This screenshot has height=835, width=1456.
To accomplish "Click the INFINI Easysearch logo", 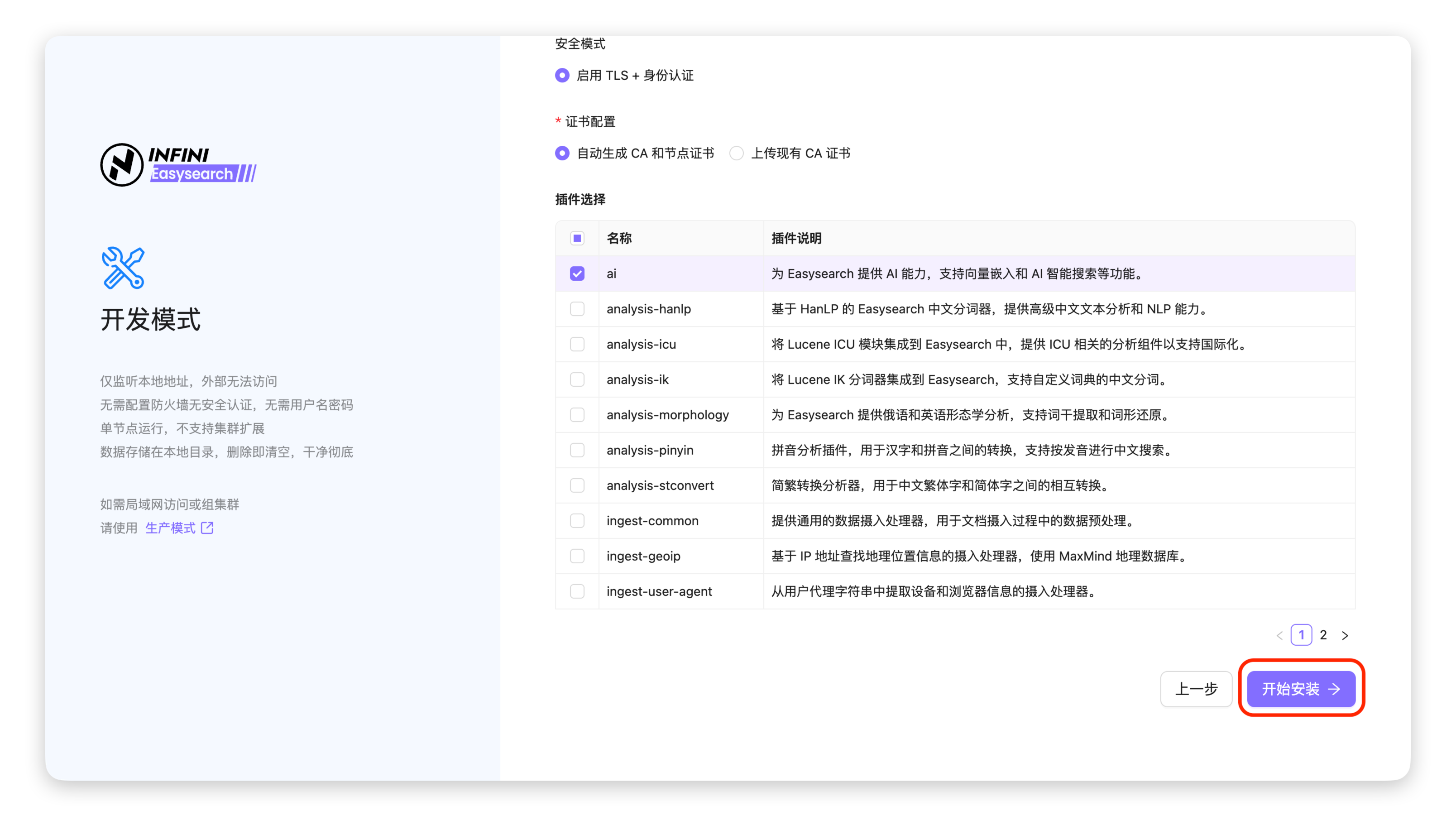I will pyautogui.click(x=178, y=165).
